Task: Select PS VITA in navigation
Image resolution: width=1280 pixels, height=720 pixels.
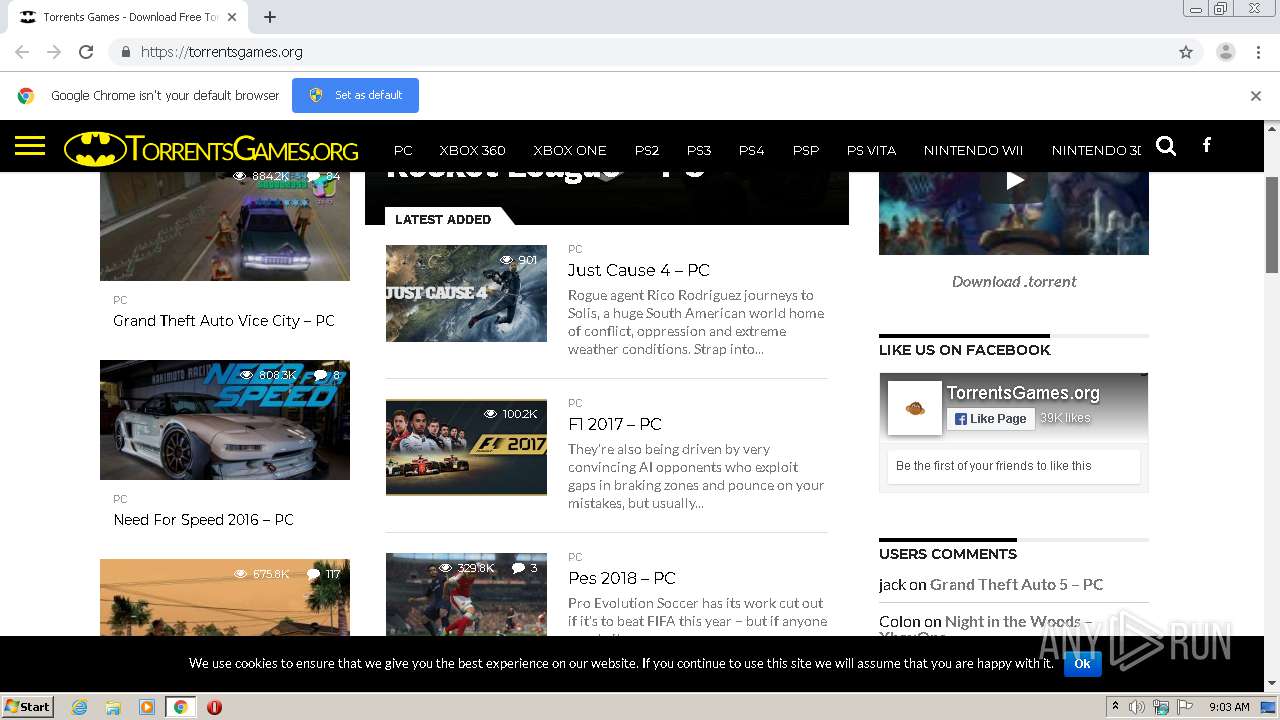Action: tap(871, 150)
